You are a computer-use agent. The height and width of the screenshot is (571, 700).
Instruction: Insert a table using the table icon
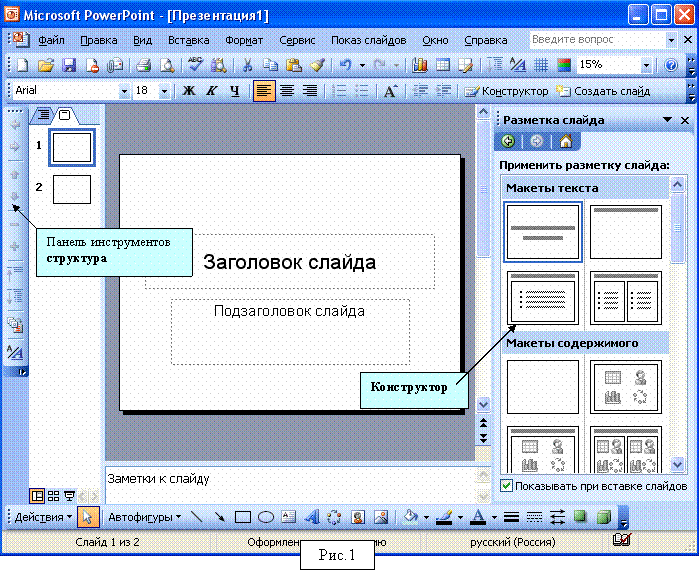pos(443,66)
